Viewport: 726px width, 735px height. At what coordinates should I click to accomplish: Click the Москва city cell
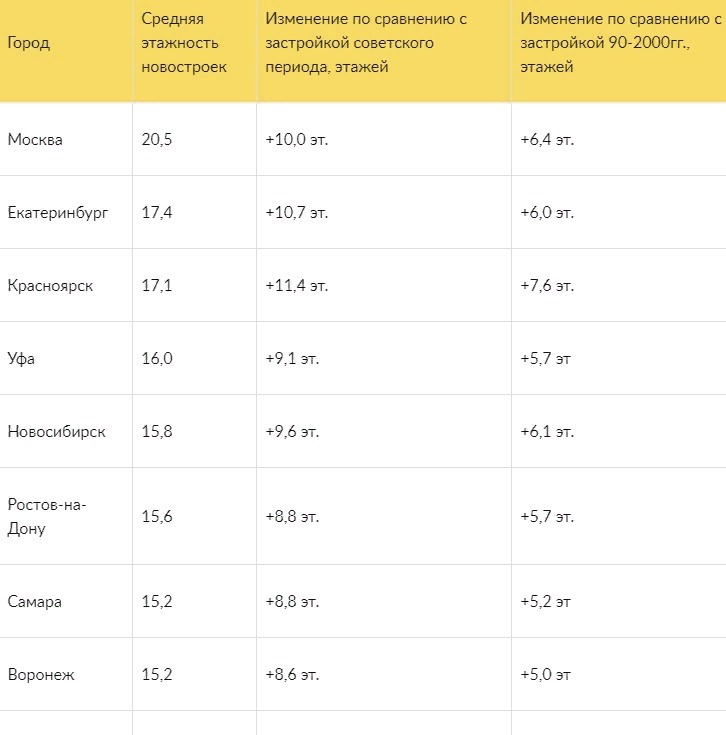(35, 140)
